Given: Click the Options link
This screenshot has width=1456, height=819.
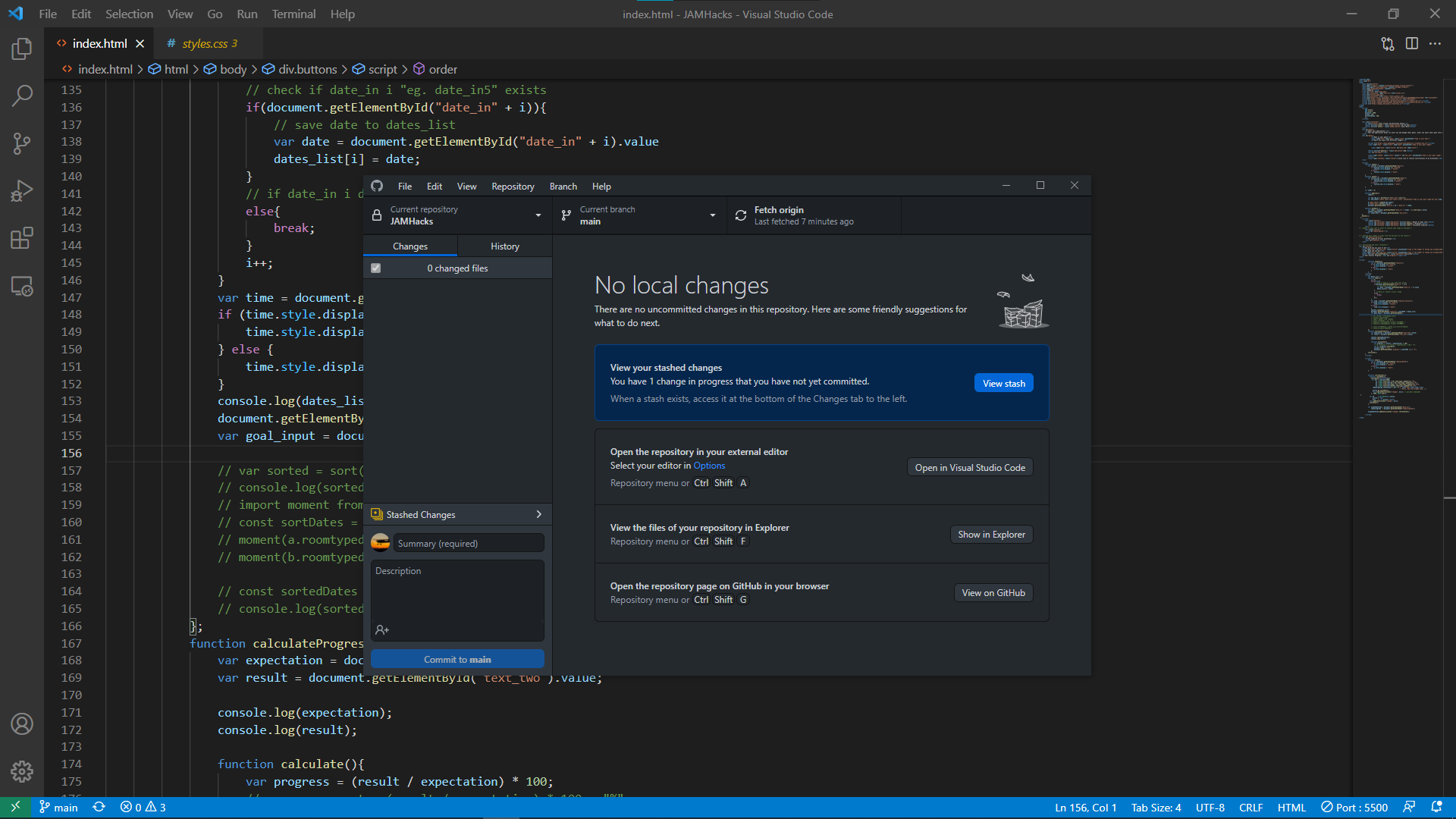Looking at the screenshot, I should point(709,466).
